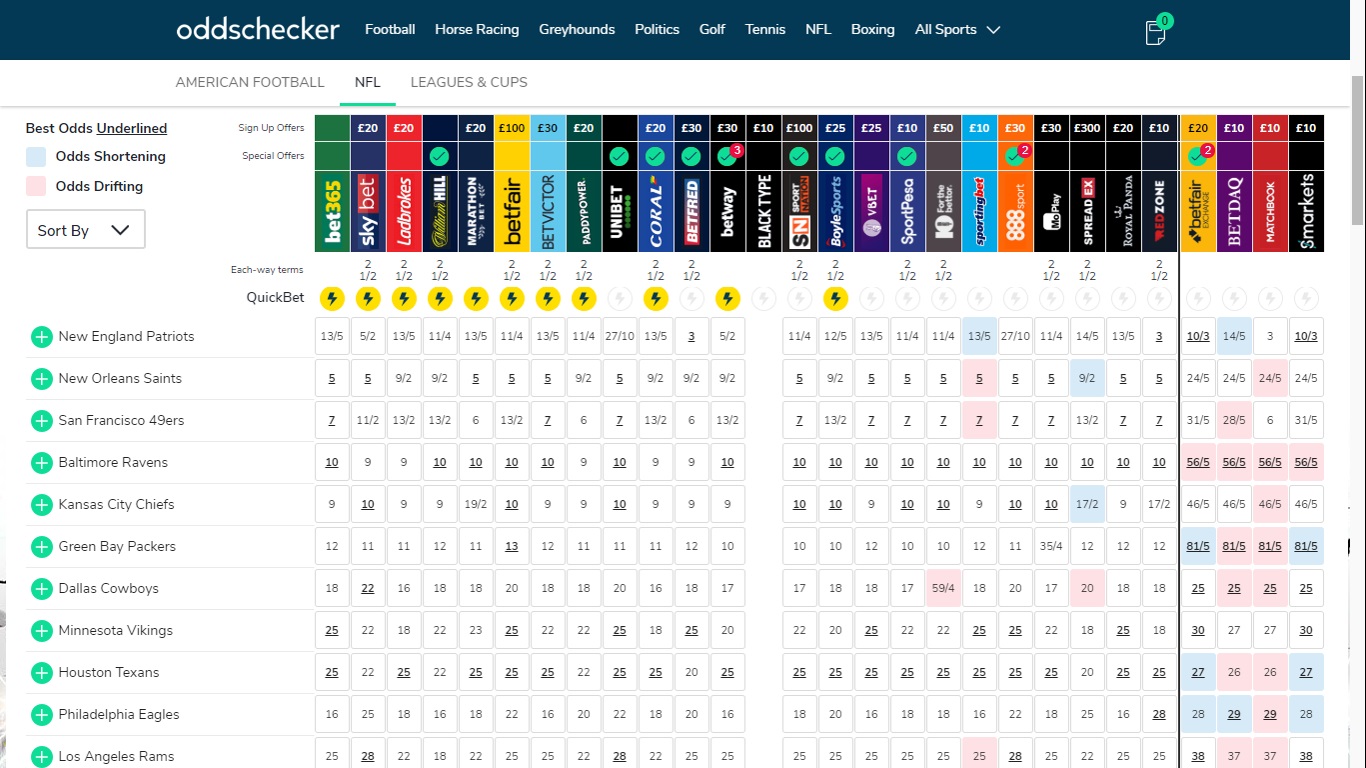Click Sky Bet QuickBet lightning icon
Viewport: 1366px width, 768px height.
click(368, 298)
